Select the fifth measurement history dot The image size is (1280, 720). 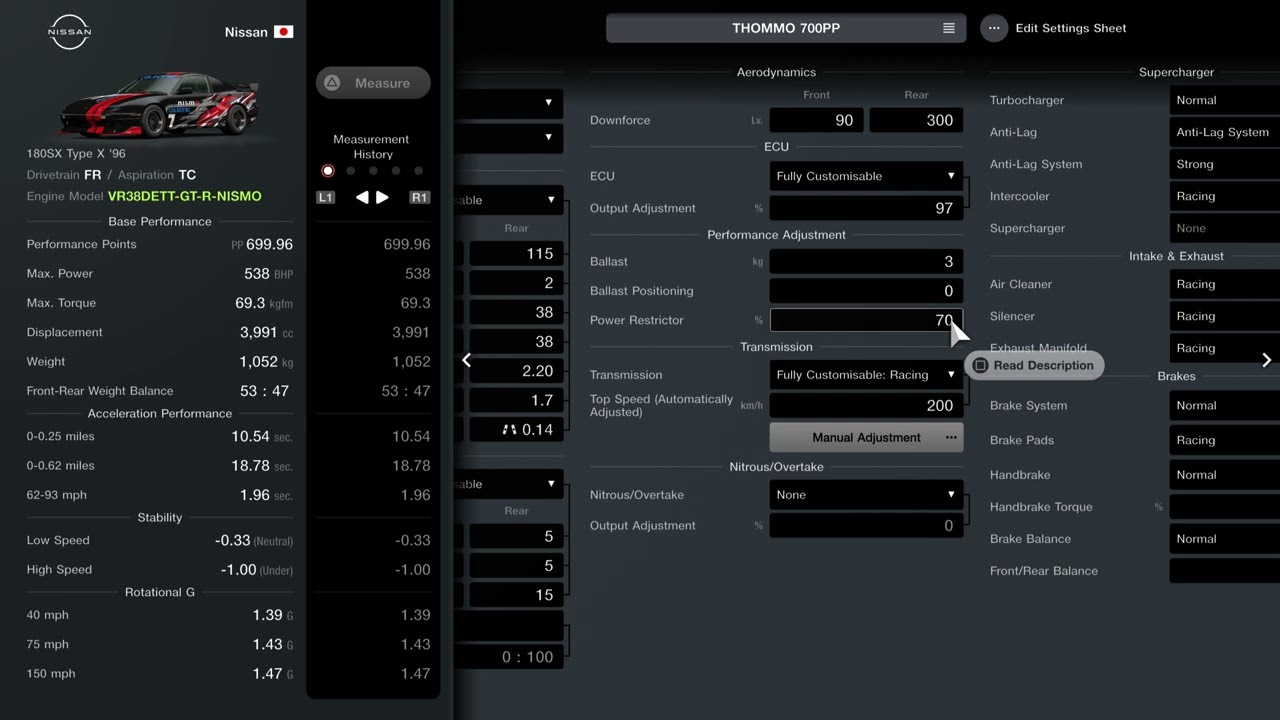[x=418, y=171]
